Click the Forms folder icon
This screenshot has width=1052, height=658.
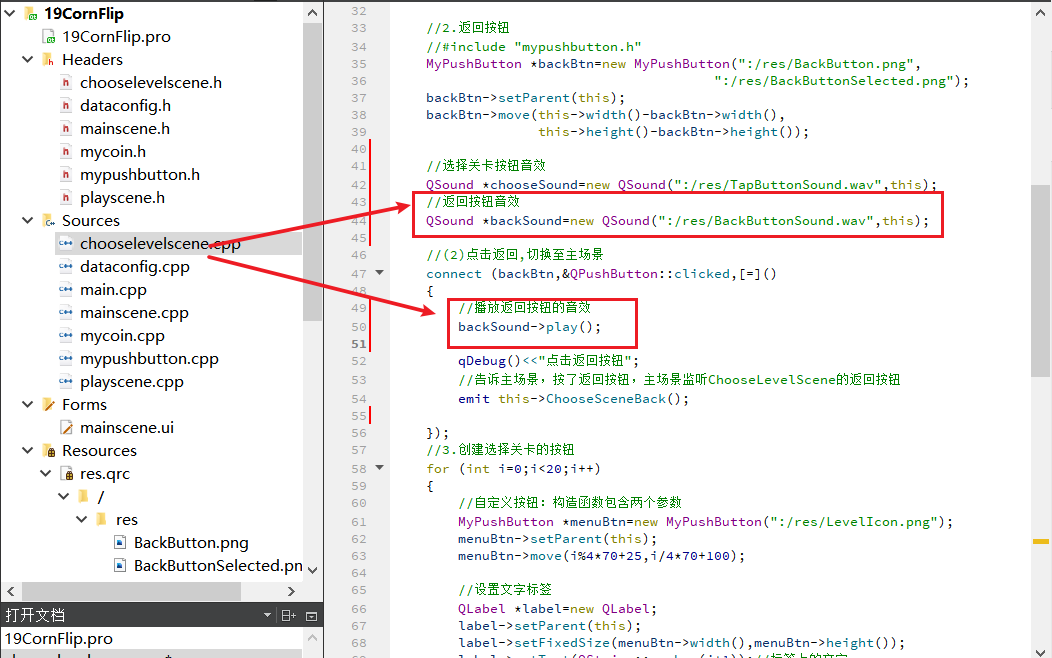(x=49, y=404)
